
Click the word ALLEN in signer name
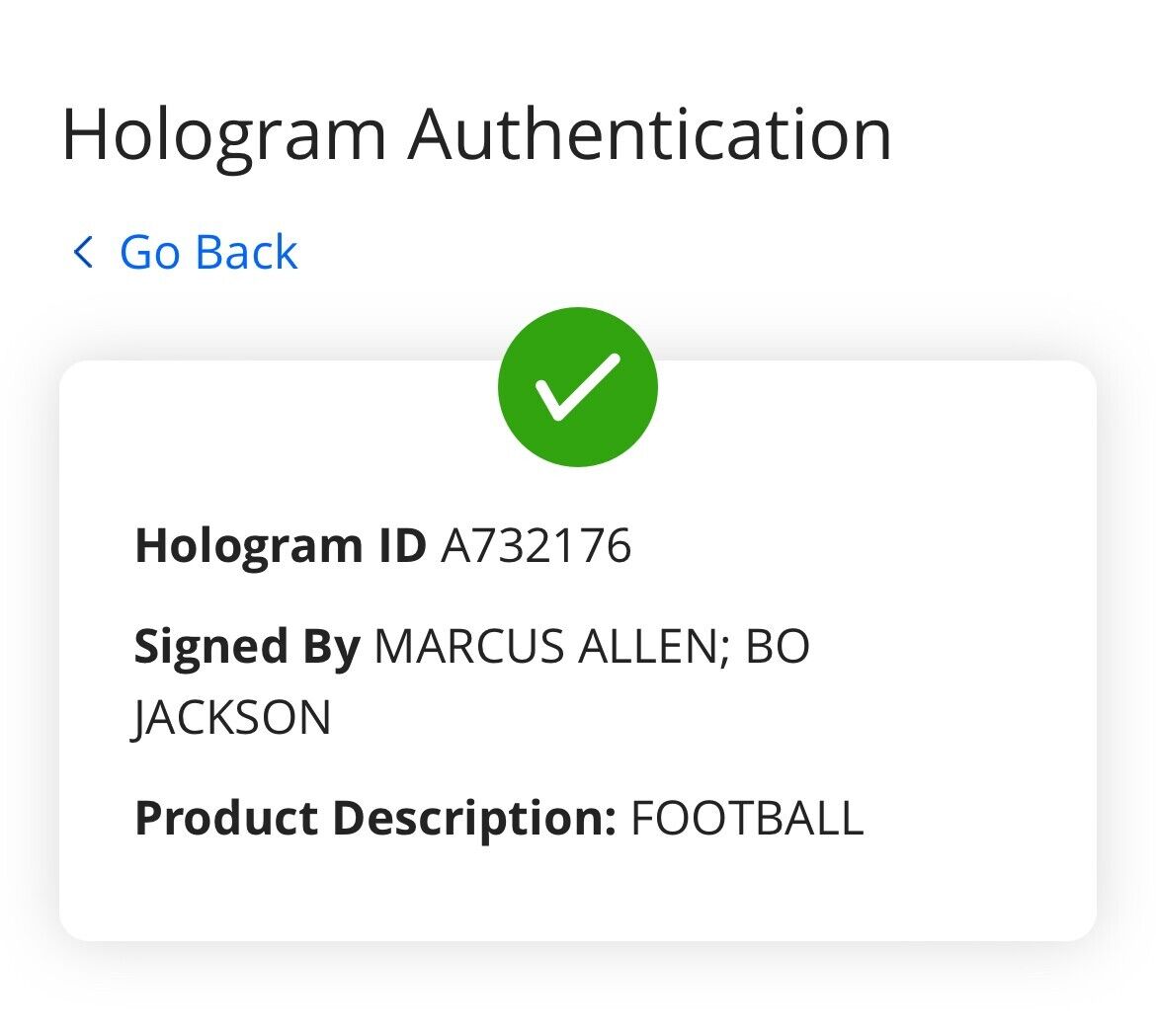658,648
